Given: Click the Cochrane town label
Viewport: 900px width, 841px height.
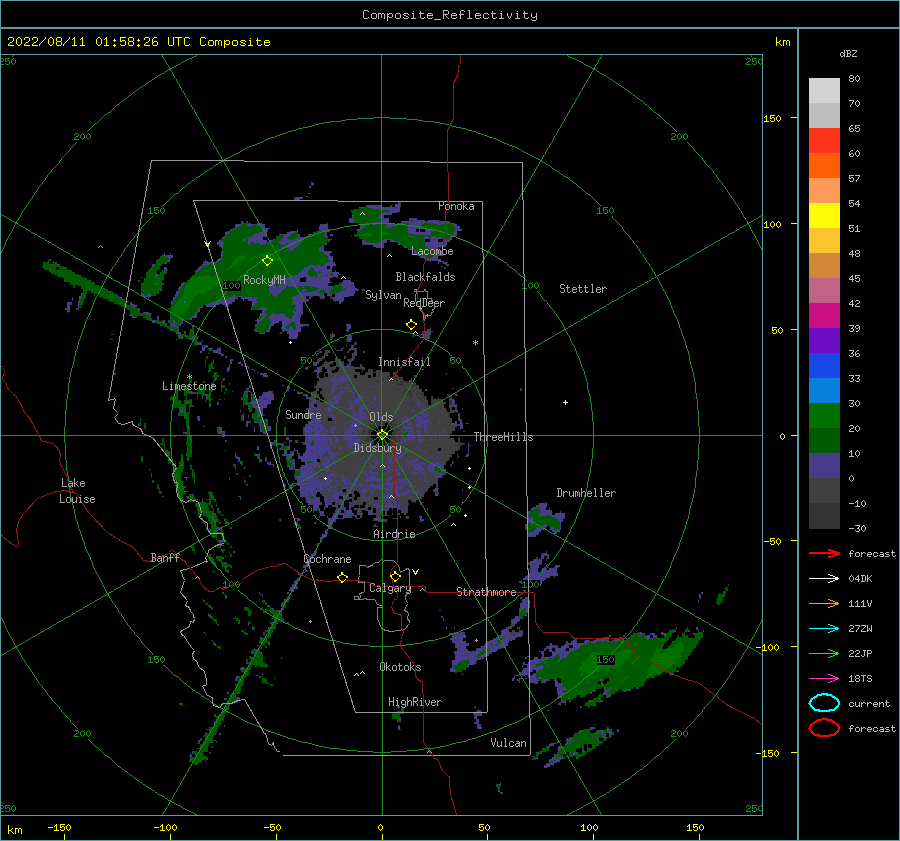Looking at the screenshot, I should (x=327, y=559).
